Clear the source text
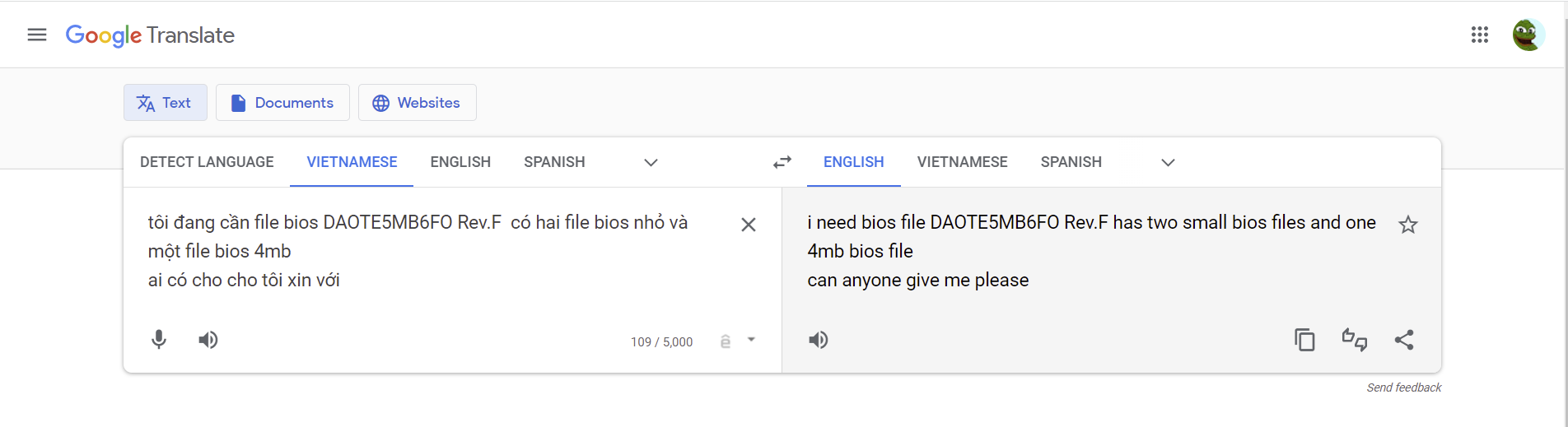This screenshot has height=427, width=1568. click(749, 225)
